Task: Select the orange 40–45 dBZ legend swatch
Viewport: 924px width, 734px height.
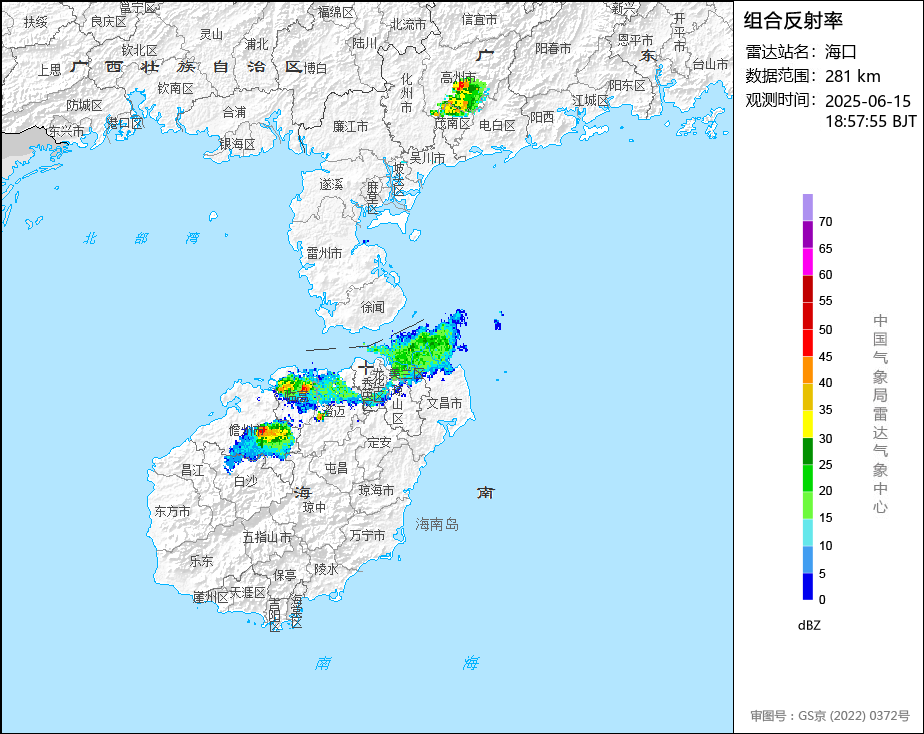Action: [807, 370]
